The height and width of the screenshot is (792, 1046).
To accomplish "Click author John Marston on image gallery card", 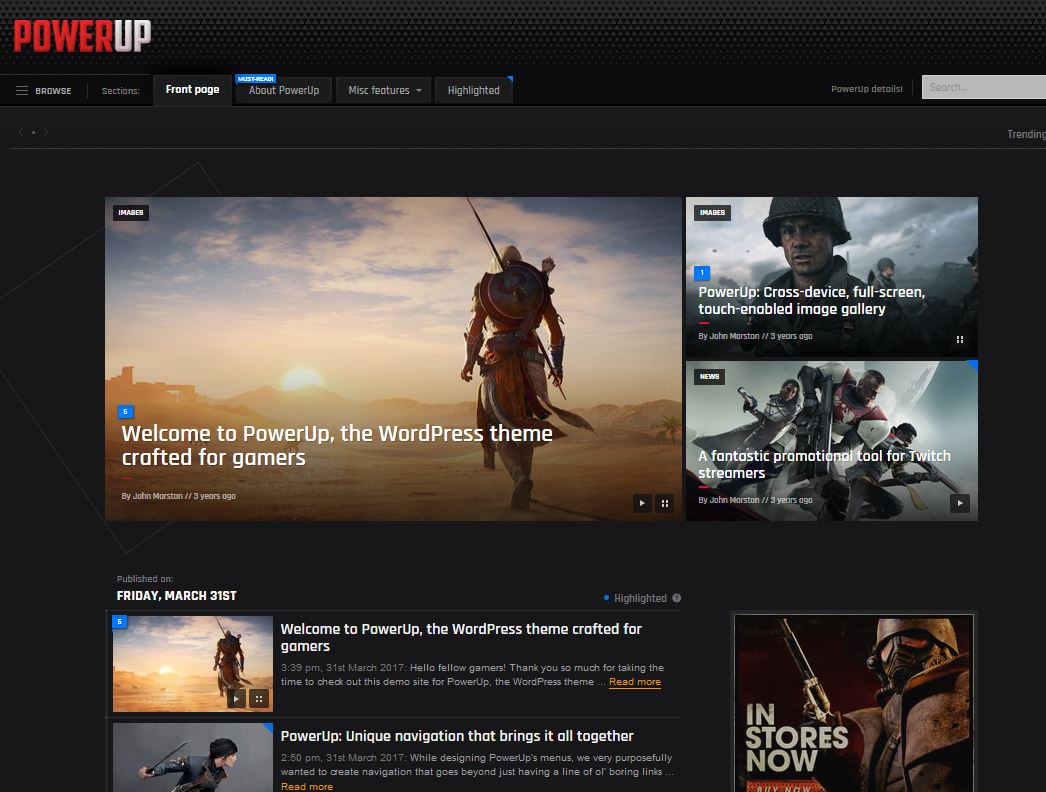I will pyautogui.click(x=734, y=336).
